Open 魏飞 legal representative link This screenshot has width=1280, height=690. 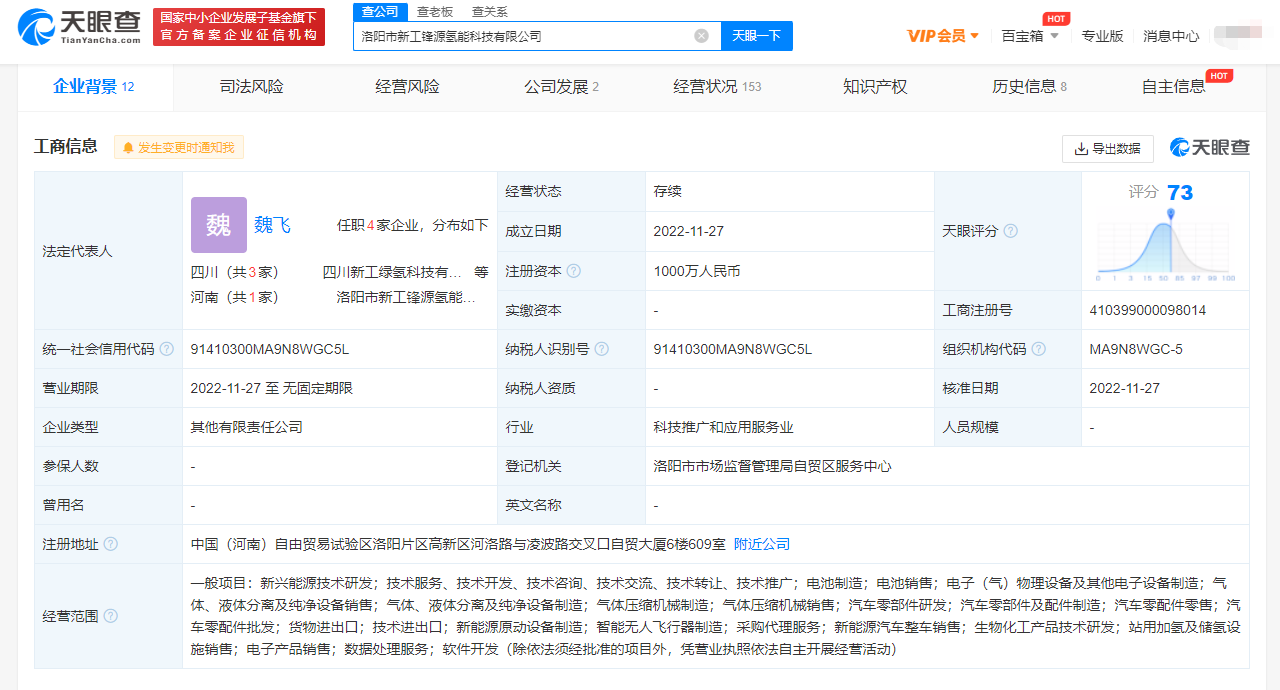[272, 225]
